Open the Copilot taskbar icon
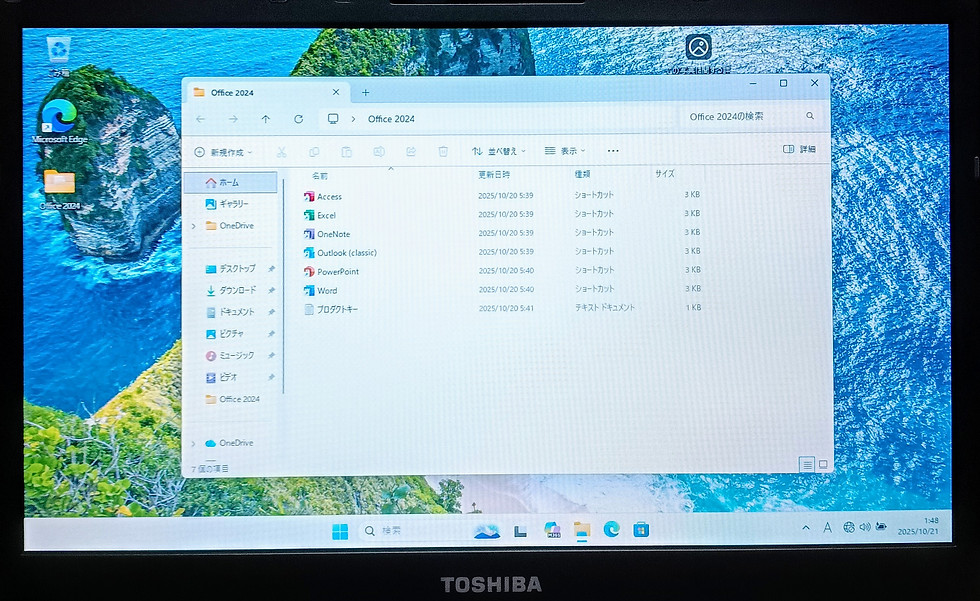The height and width of the screenshot is (601, 980). 552,530
